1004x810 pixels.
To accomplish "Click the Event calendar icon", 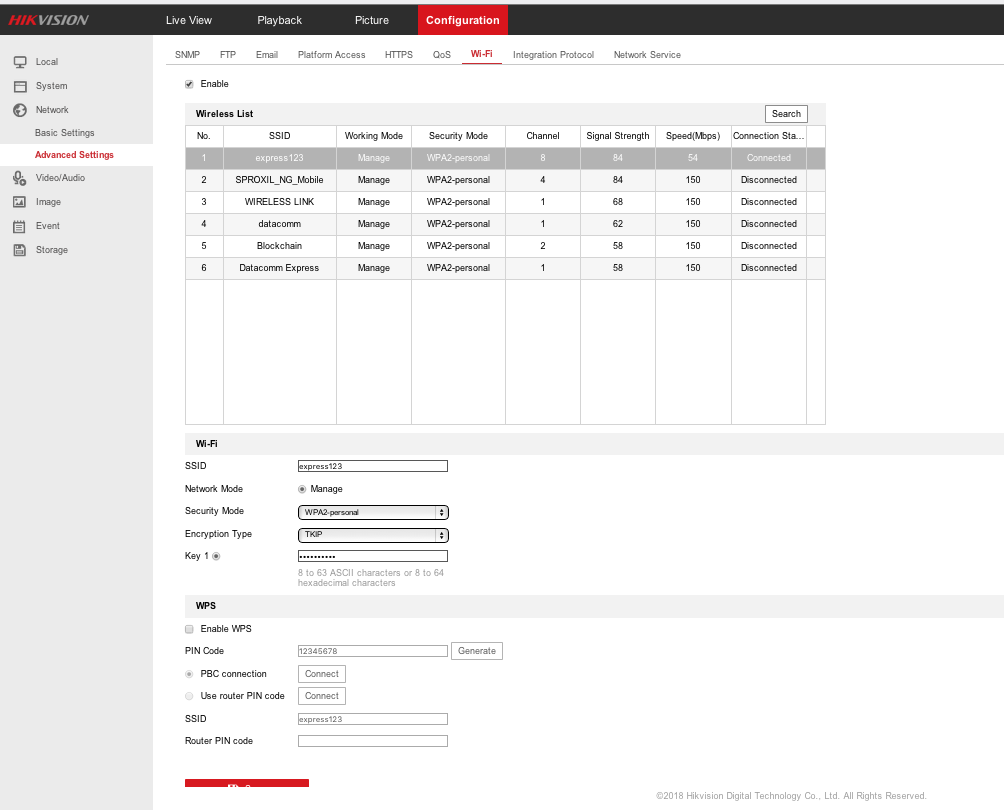I will click(x=19, y=226).
